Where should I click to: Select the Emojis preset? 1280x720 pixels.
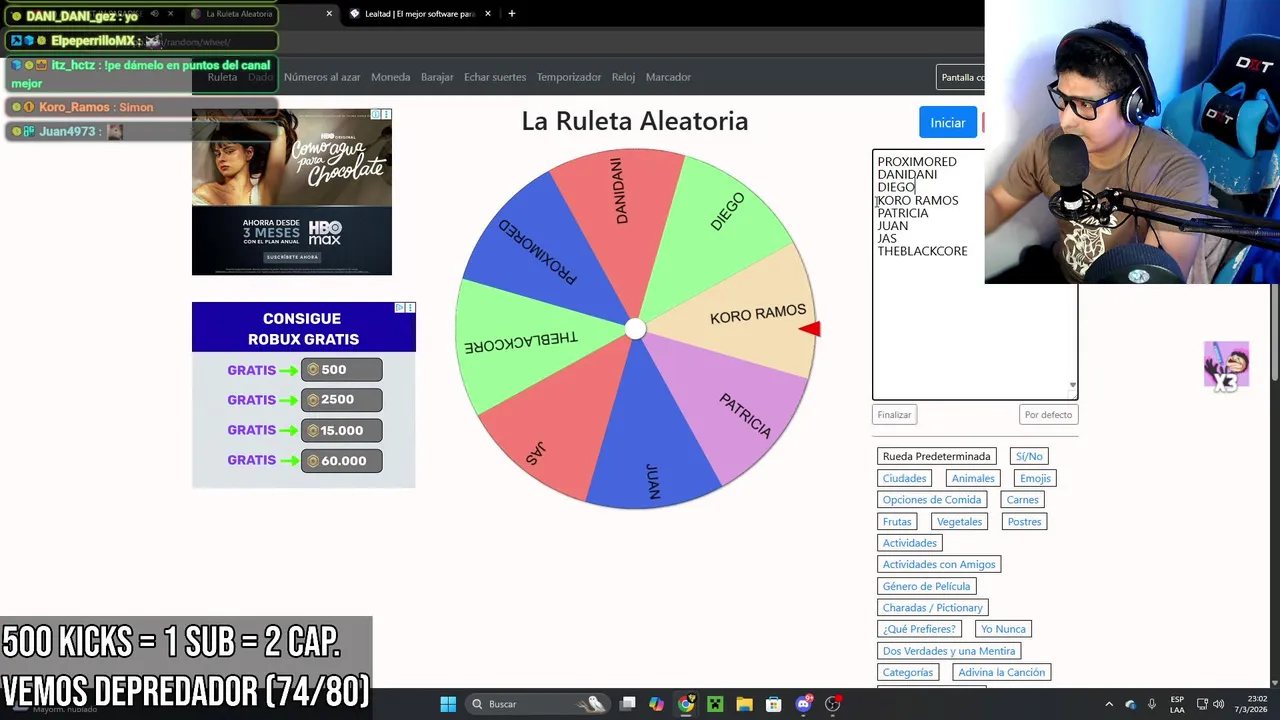point(1035,478)
